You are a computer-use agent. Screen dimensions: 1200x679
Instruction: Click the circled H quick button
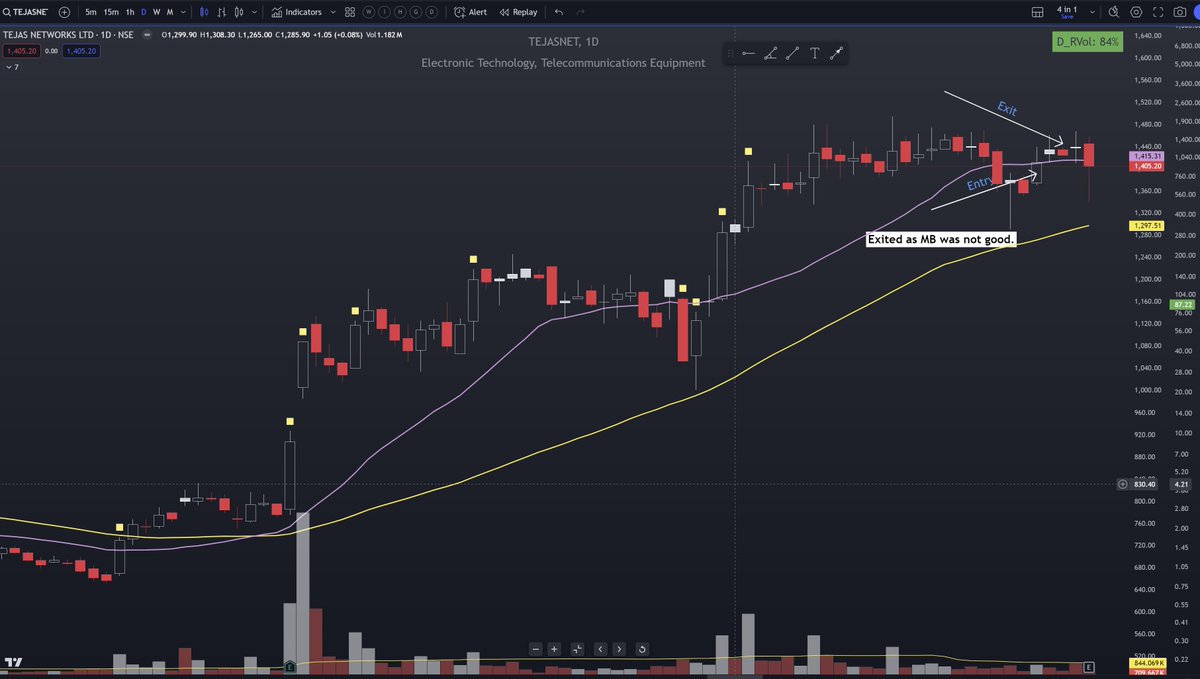[x=400, y=12]
